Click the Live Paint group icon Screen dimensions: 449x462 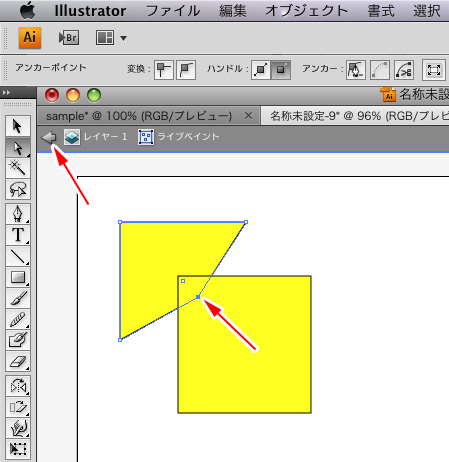(x=146, y=137)
